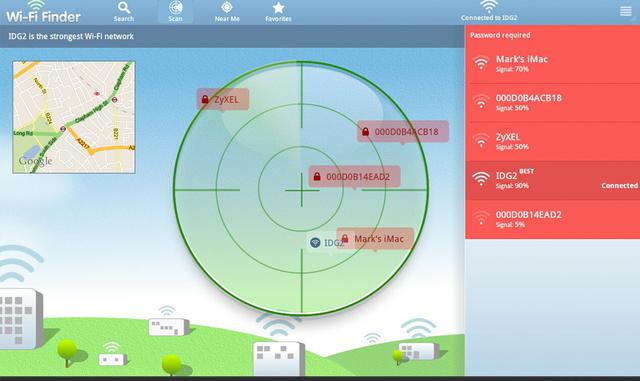Viewport: 640px width, 381px height.
Task: Click the lock icon on Mark's iMac marker
Action: [x=345, y=238]
